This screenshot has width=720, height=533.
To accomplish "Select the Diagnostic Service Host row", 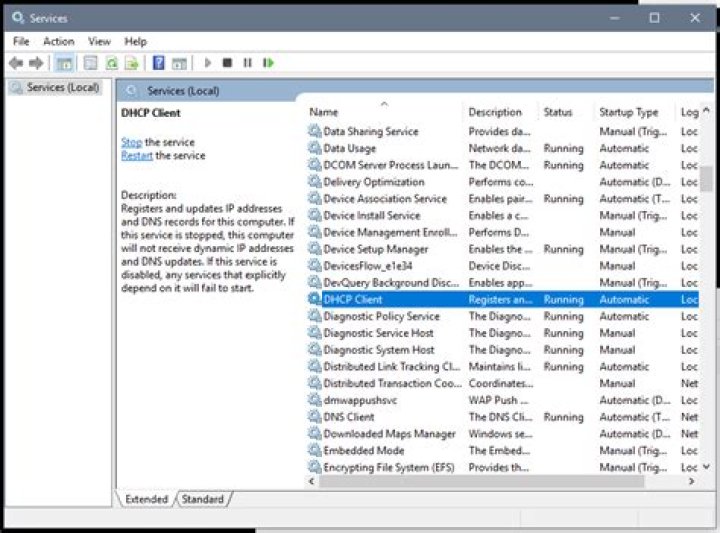I will 503,333.
